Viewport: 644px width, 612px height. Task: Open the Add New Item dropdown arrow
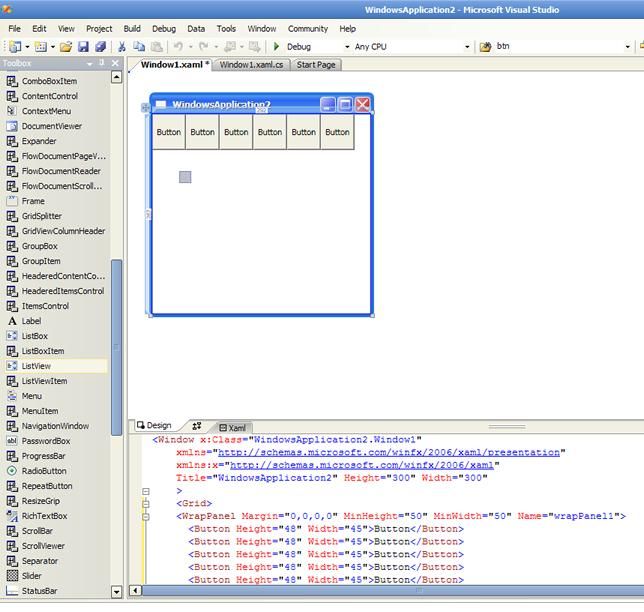click(x=53, y=47)
